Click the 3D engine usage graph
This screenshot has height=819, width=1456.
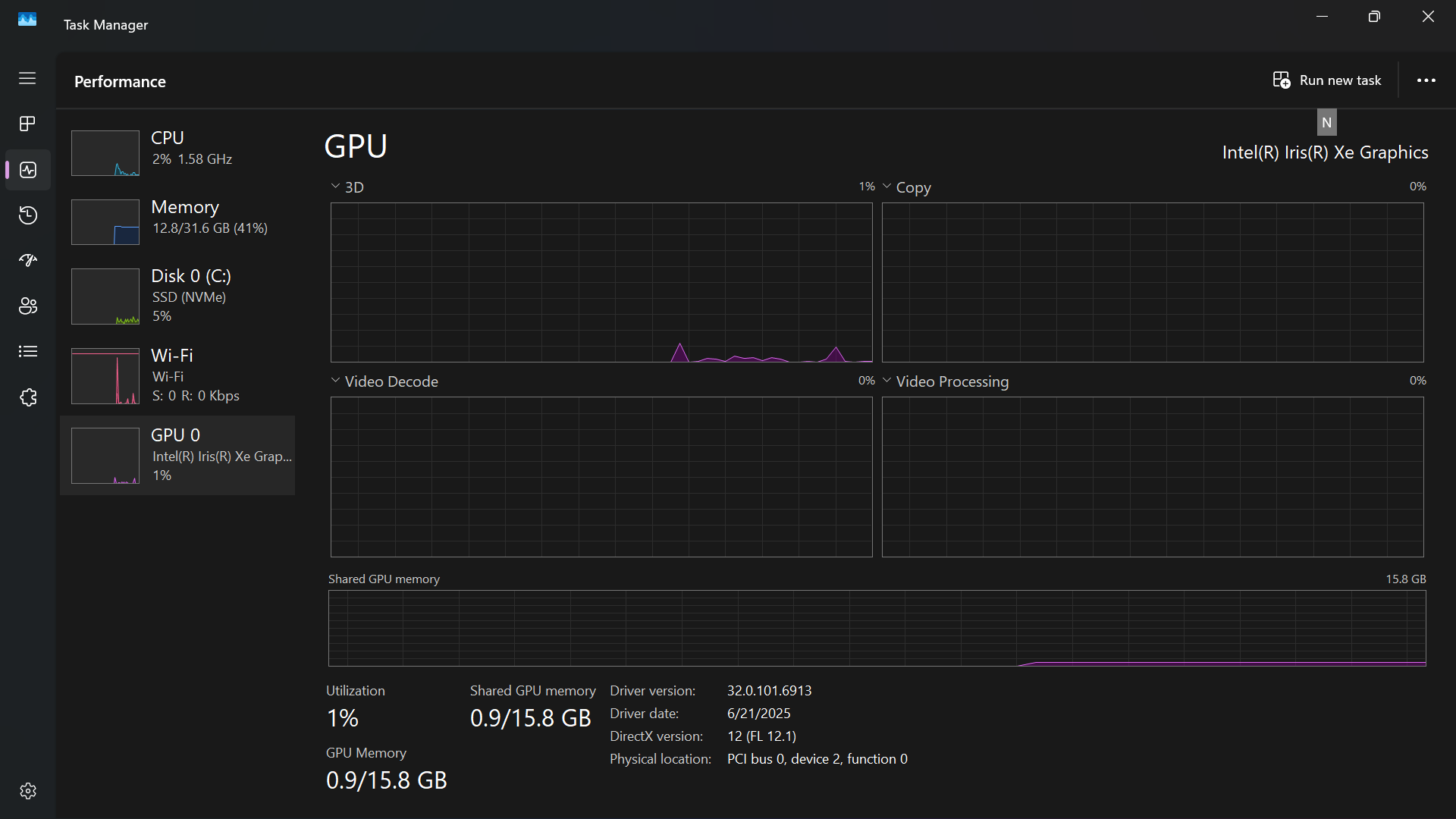point(601,282)
